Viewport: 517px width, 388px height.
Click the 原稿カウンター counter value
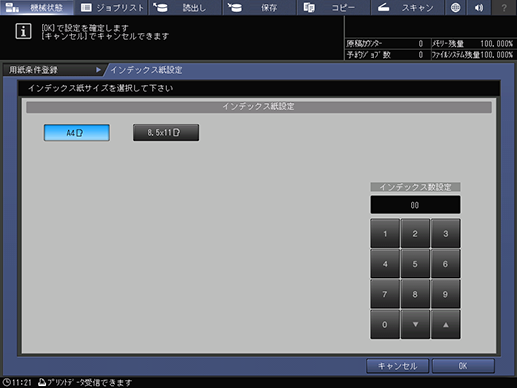(x=421, y=44)
